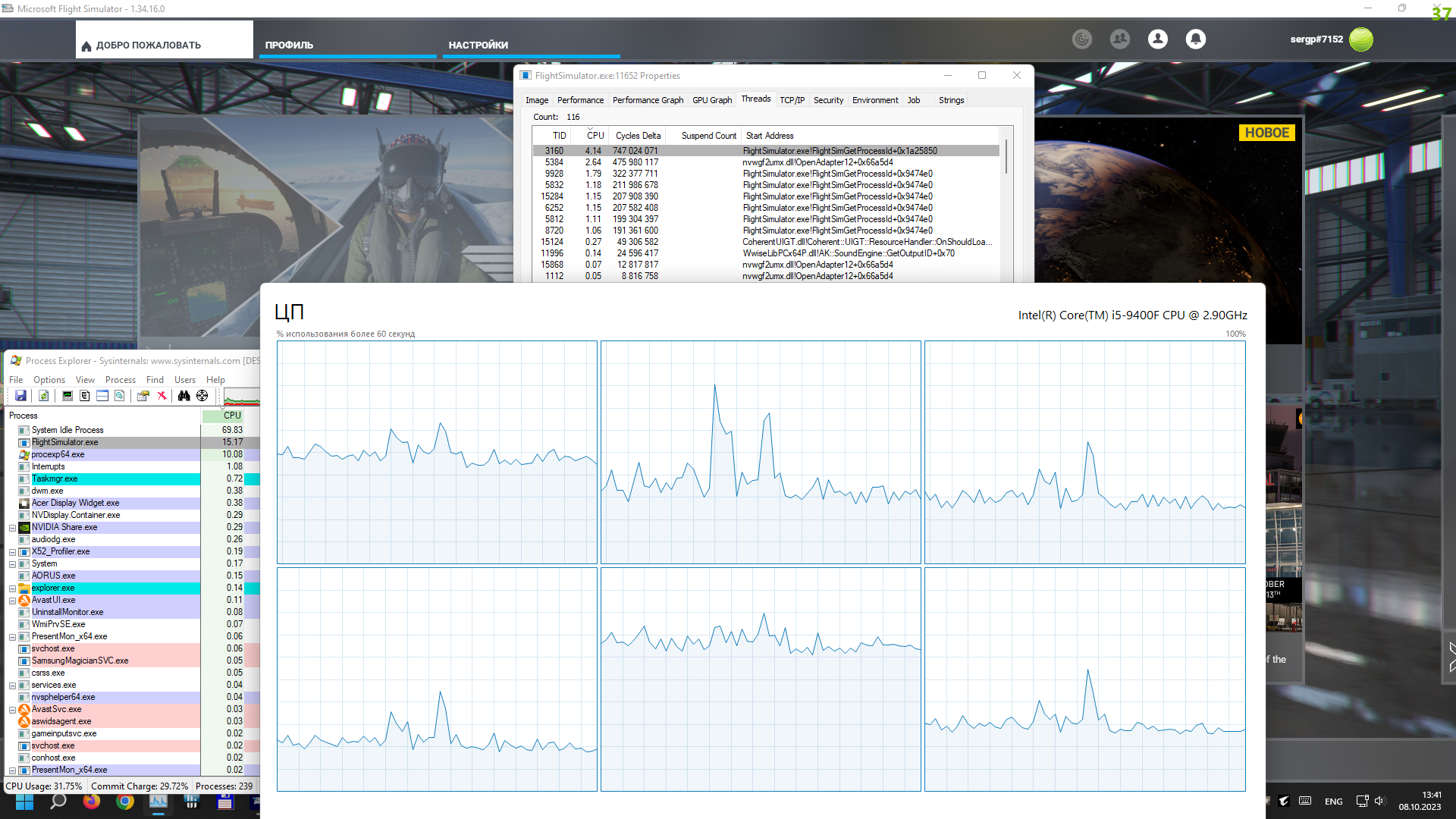Click the profile avatar icon in Flight Simulator header
This screenshot has width=1456, height=819.
point(1158,39)
